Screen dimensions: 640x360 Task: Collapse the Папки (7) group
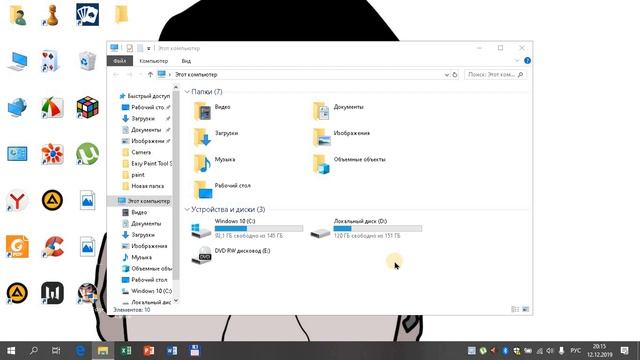coord(187,92)
